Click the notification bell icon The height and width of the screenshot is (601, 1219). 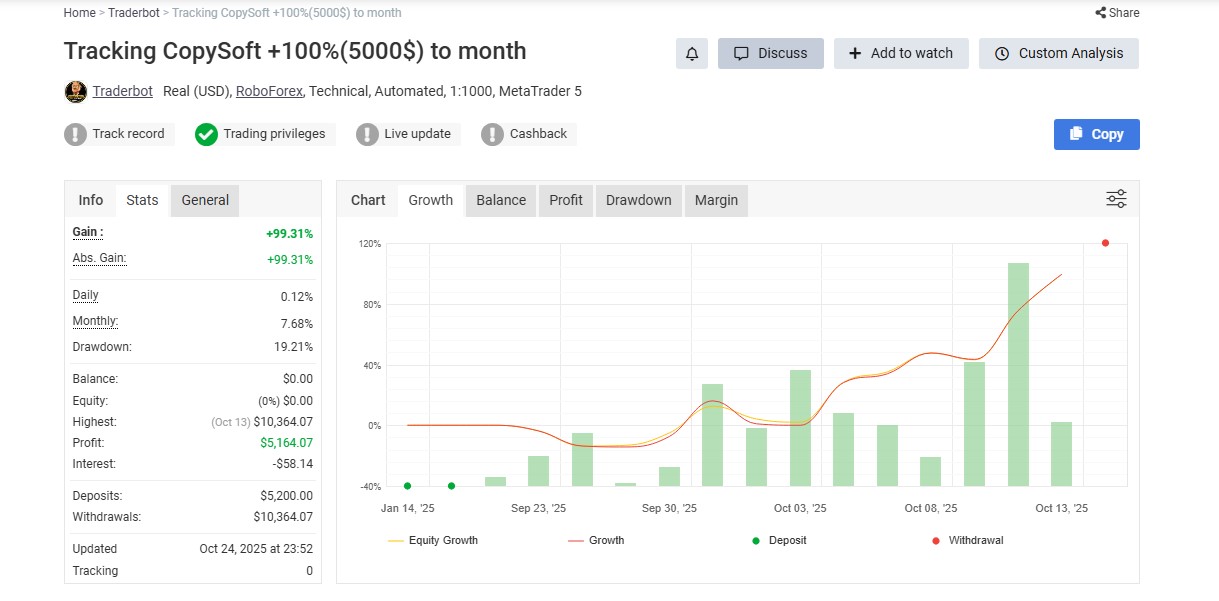pos(692,53)
